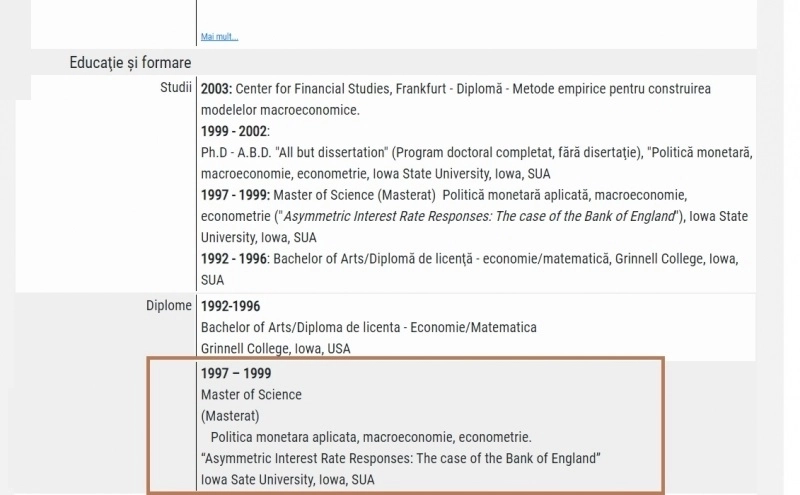The width and height of the screenshot is (800, 495).
Task: Click the "(Masterat)" line in highlighted box
Action: 230,416
